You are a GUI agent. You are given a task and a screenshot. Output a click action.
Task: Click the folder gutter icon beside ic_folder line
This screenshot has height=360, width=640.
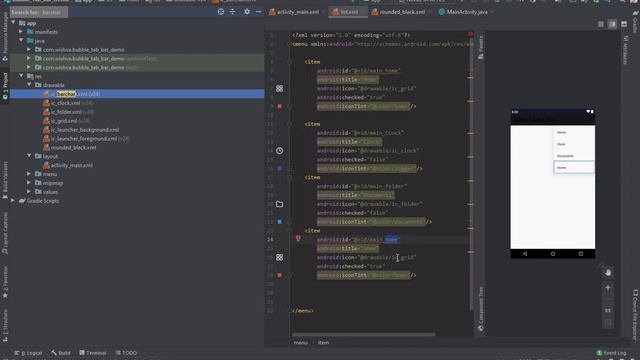(x=280, y=204)
